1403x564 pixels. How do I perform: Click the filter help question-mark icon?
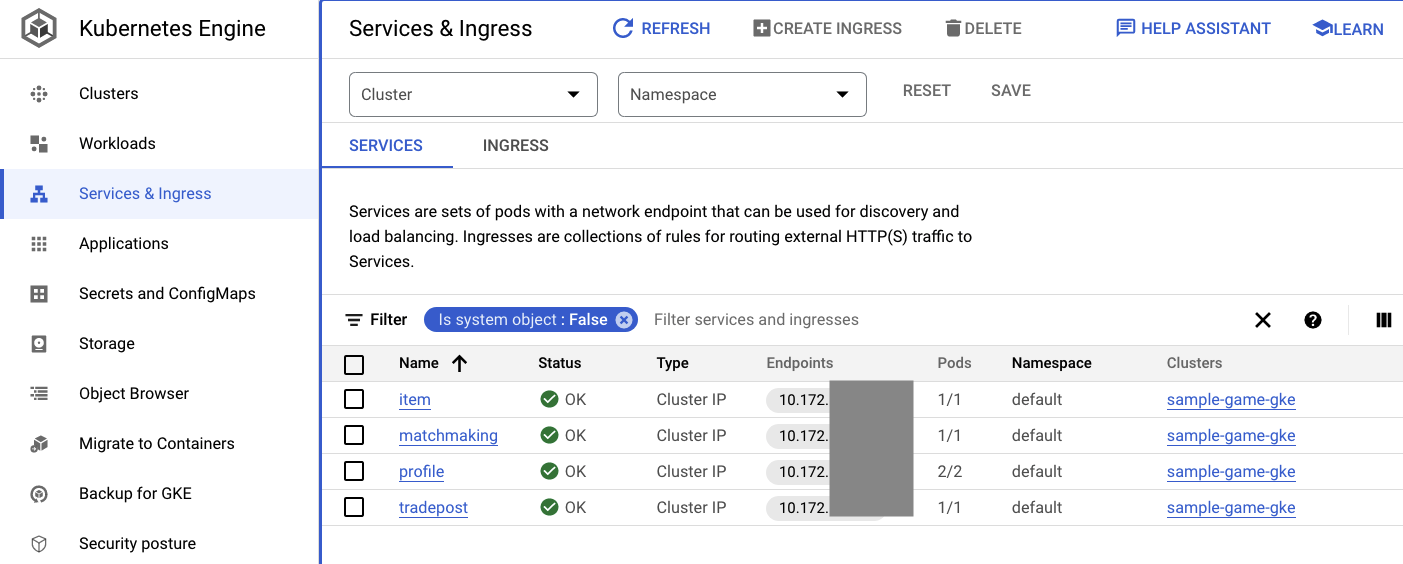1313,320
